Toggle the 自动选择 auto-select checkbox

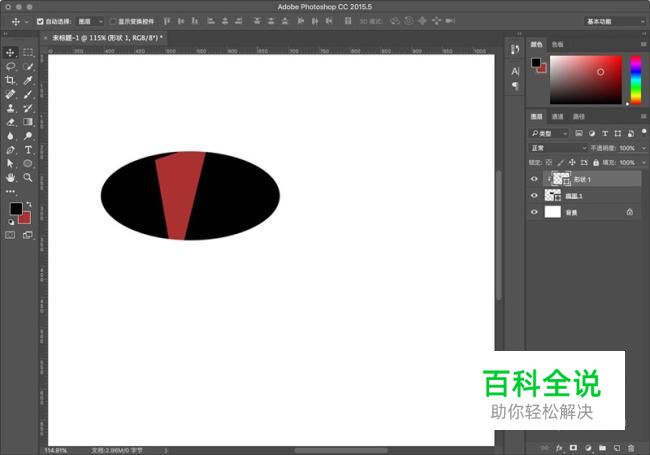[40, 20]
